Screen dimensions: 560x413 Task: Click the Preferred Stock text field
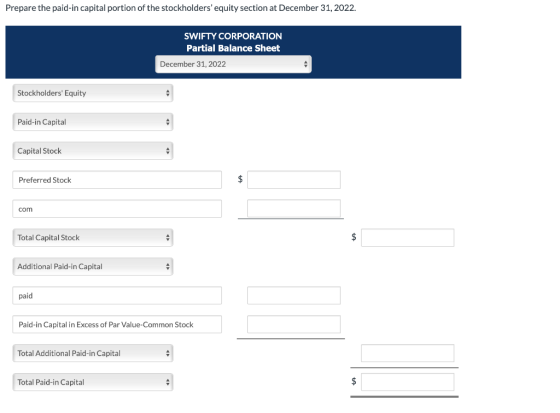(x=117, y=180)
